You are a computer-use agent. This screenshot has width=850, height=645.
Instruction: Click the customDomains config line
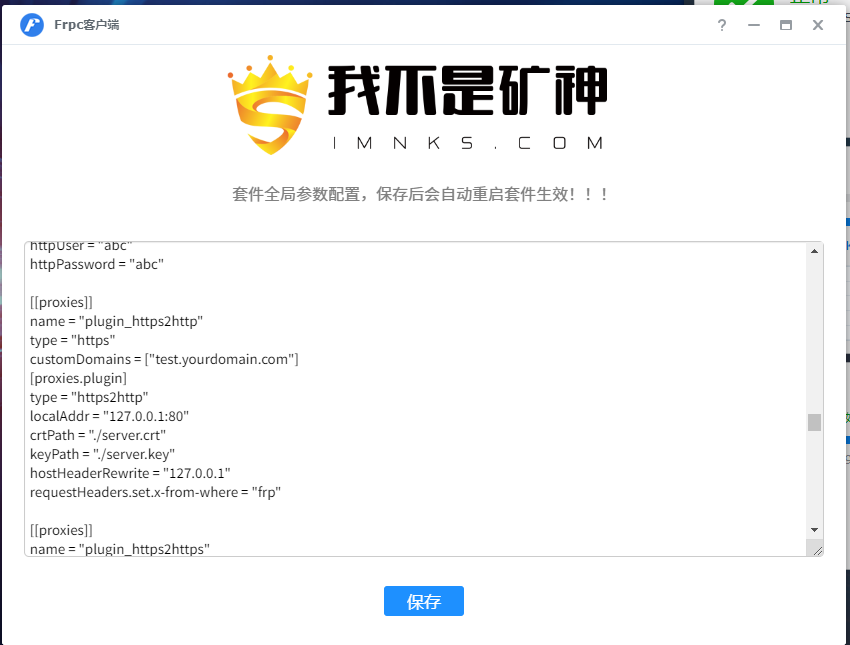(164, 359)
